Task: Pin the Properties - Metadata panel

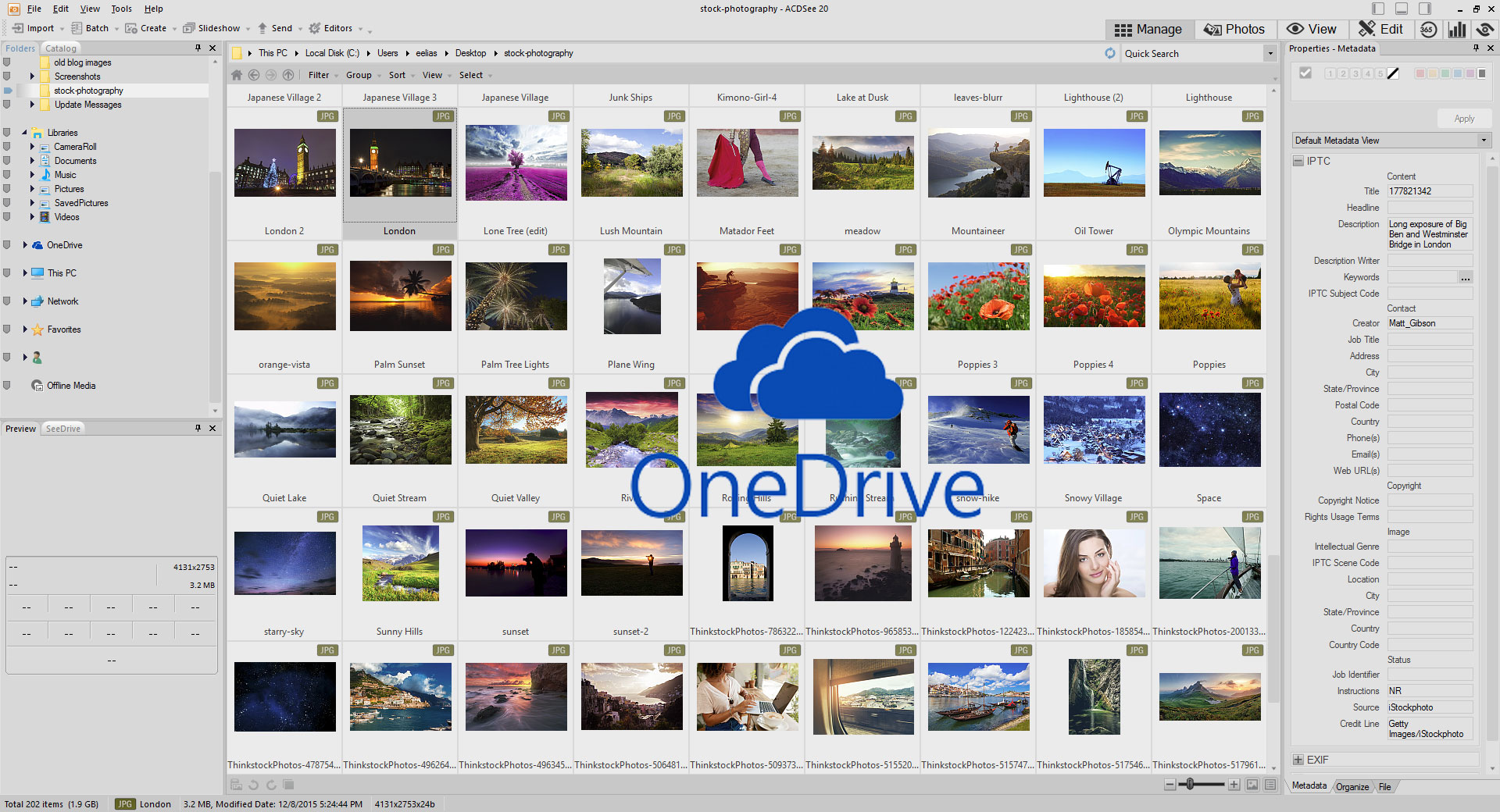Action: pos(1476,48)
